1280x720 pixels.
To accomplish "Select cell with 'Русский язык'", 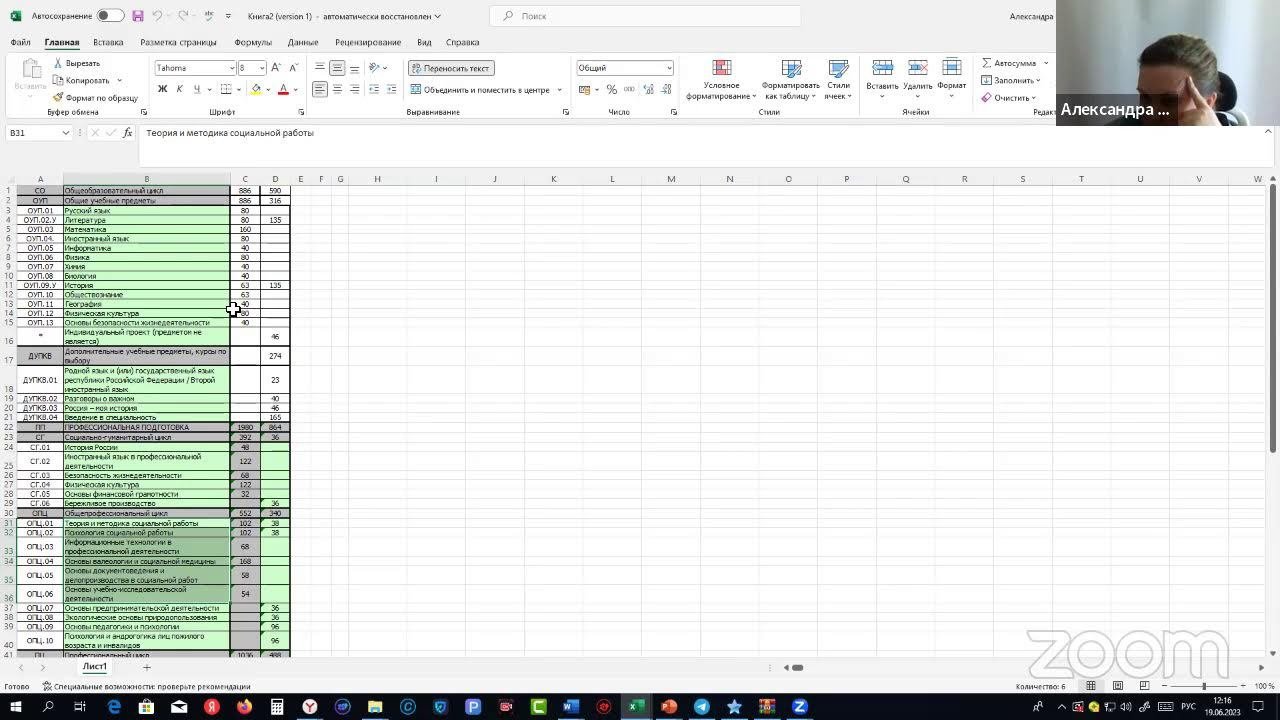I will 147,211.
